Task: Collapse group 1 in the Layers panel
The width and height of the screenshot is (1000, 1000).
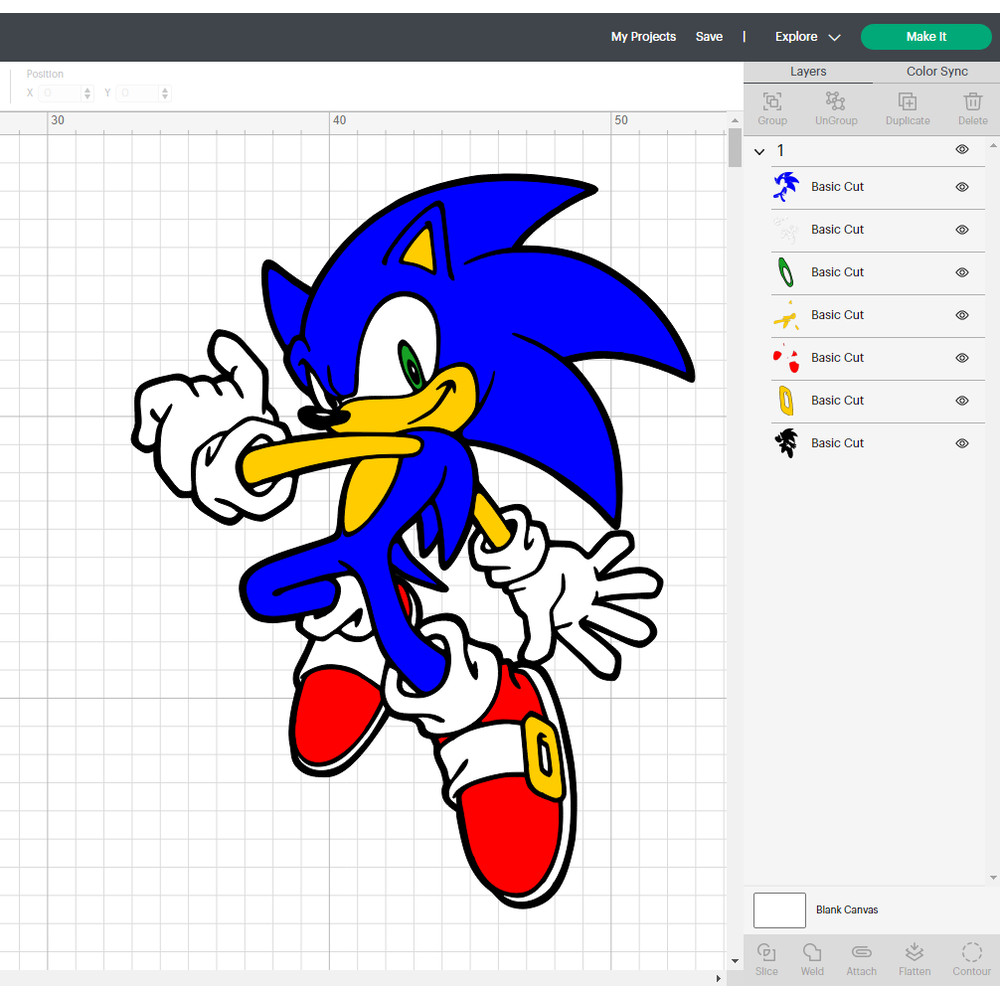Action: pyautogui.click(x=759, y=150)
